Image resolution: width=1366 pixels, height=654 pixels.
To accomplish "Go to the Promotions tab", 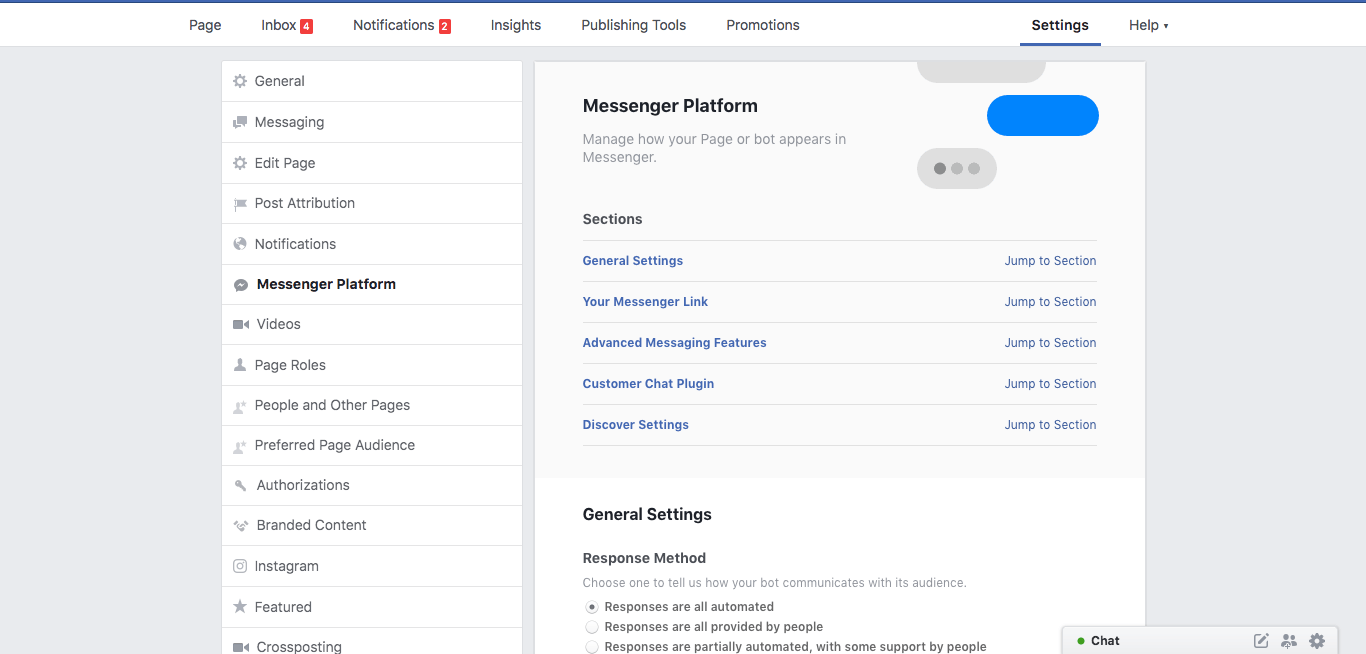I will pos(763,25).
